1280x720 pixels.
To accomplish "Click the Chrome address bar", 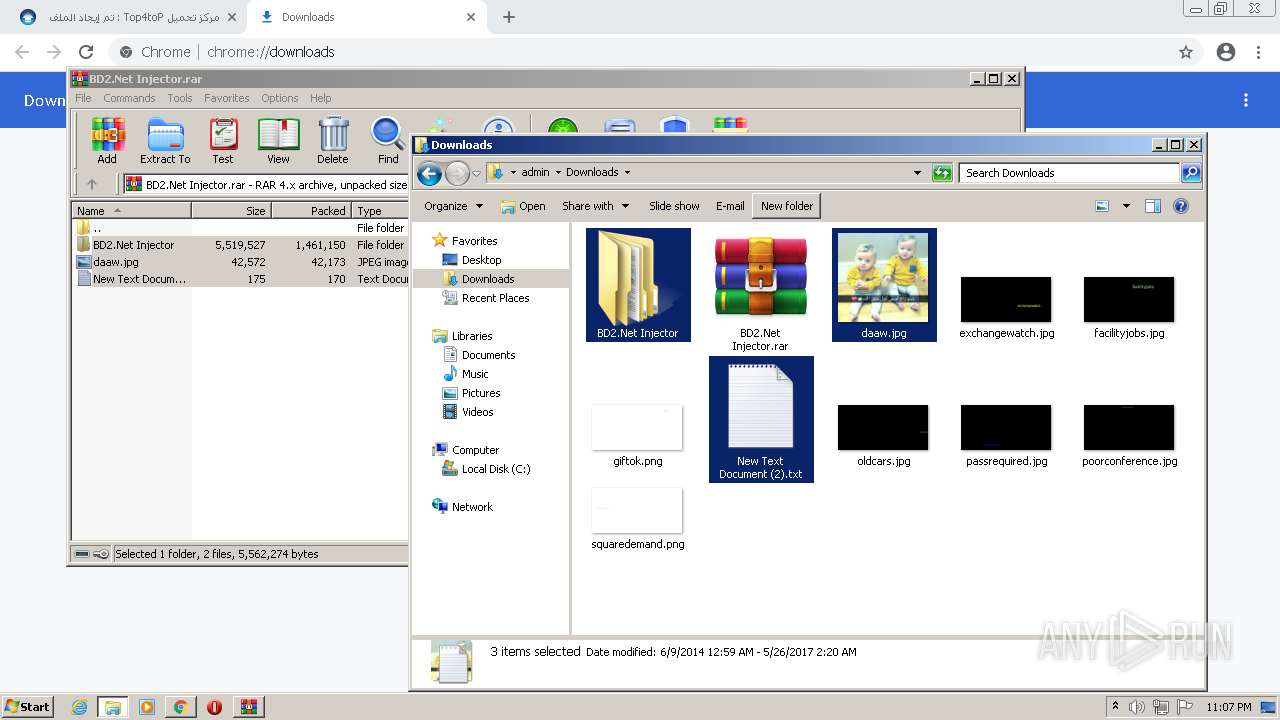I will pos(640,52).
